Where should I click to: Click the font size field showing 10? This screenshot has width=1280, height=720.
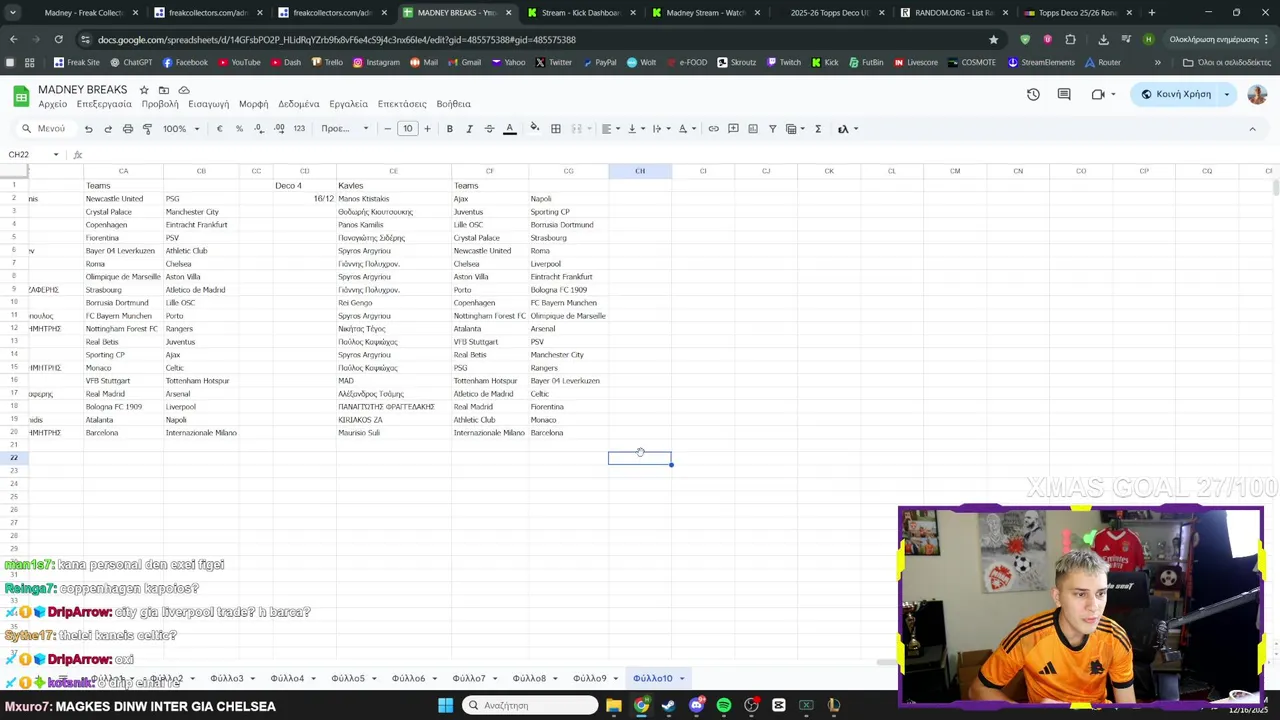coord(407,129)
